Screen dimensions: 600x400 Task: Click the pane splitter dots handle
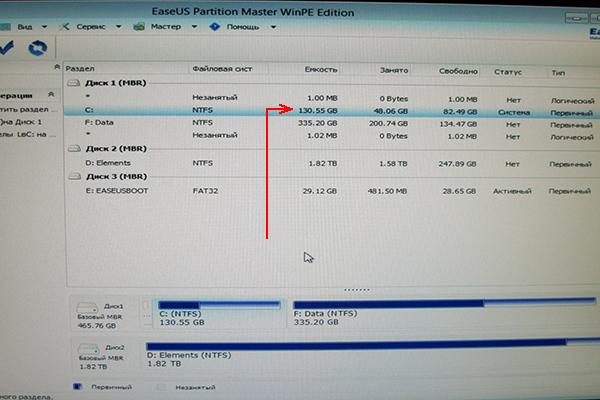[356, 290]
